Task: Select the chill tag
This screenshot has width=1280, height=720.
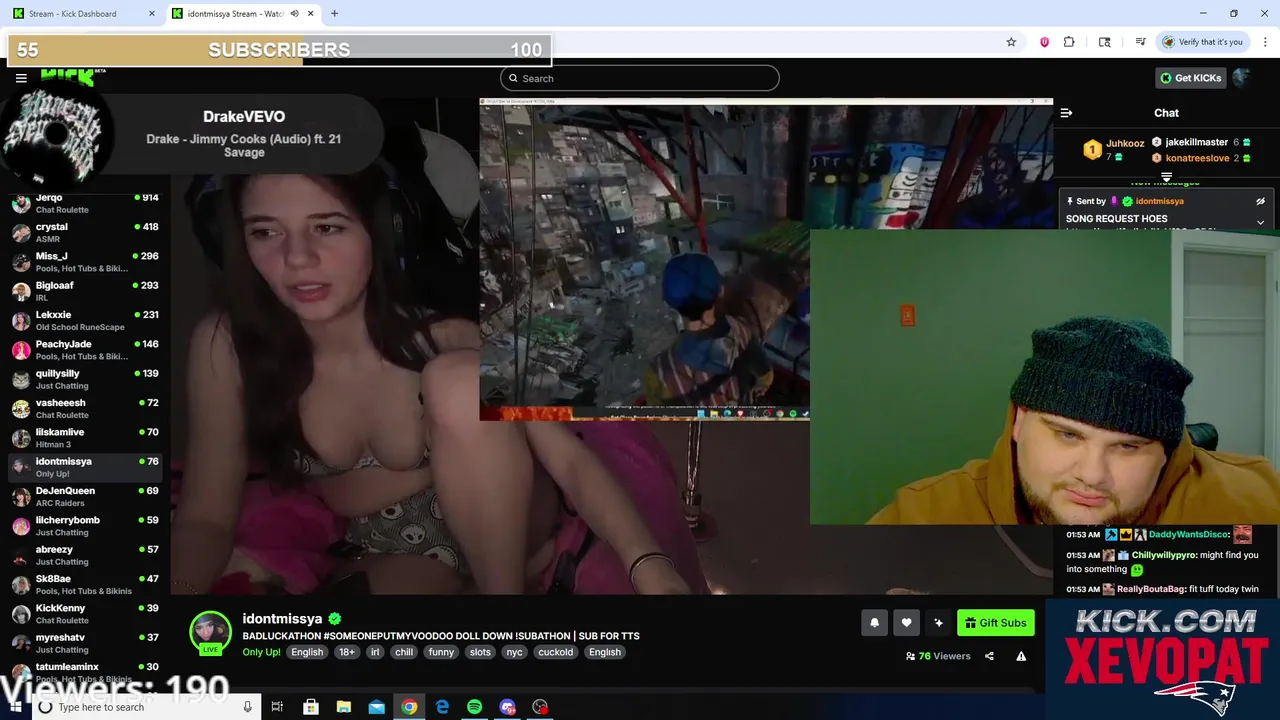Action: point(404,652)
